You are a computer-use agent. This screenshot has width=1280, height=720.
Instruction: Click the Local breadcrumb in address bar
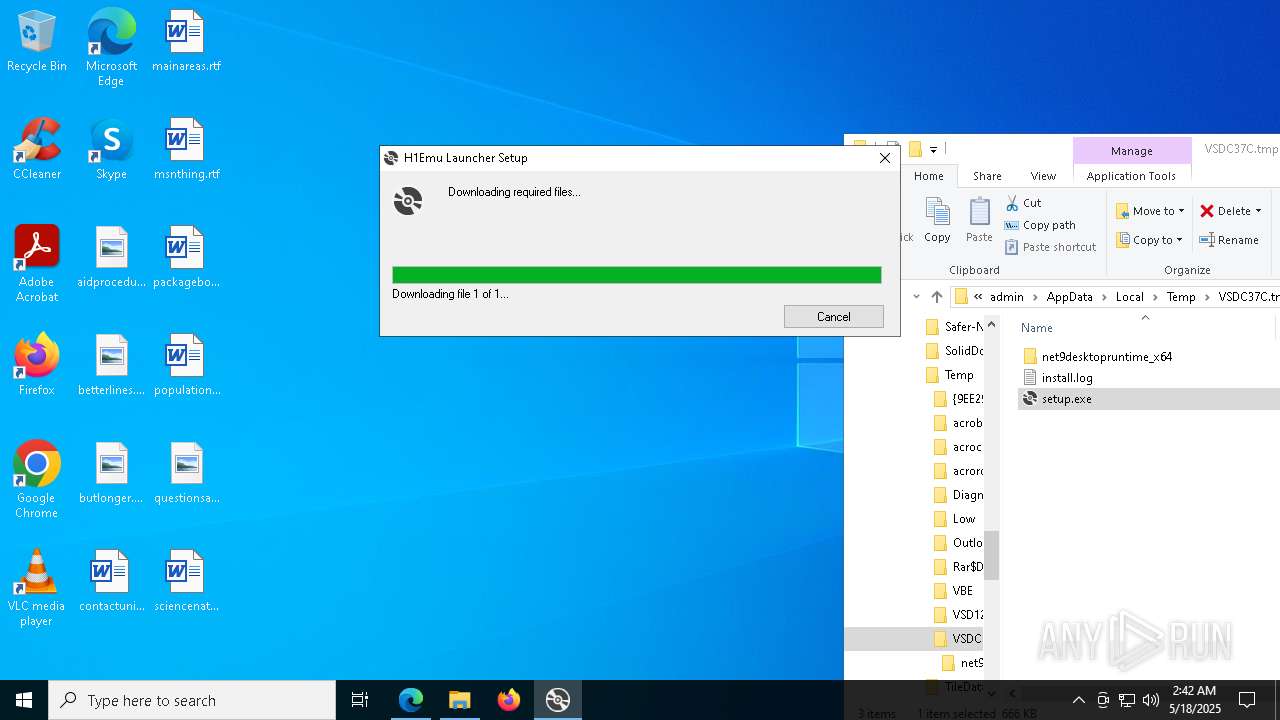1130,297
